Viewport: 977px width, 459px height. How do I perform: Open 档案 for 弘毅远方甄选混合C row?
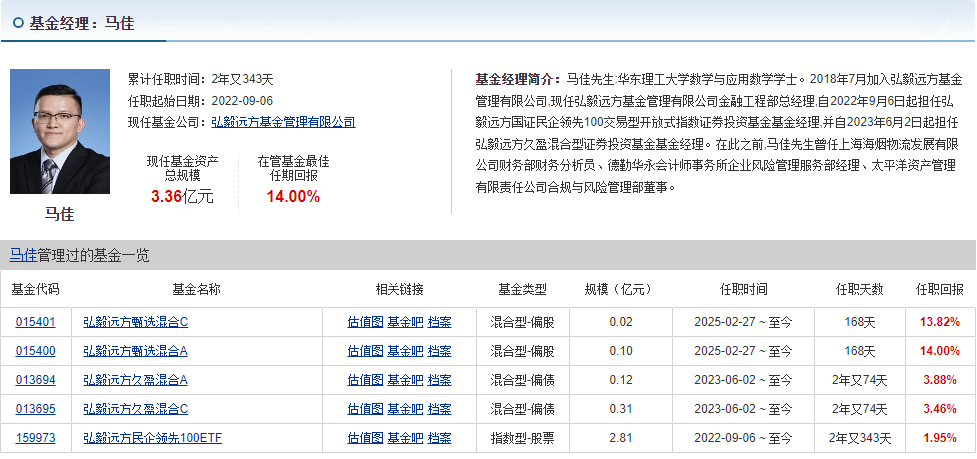tap(439, 322)
